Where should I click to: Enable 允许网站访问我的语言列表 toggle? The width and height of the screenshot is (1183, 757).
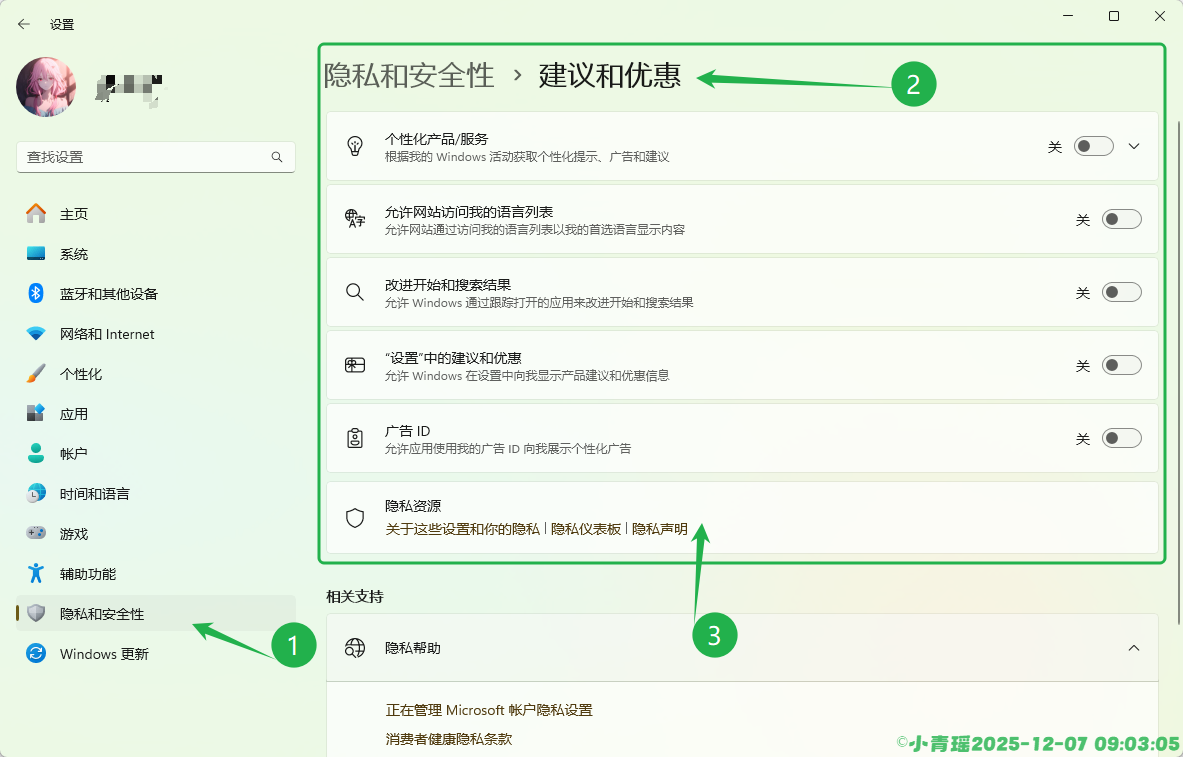1121,220
